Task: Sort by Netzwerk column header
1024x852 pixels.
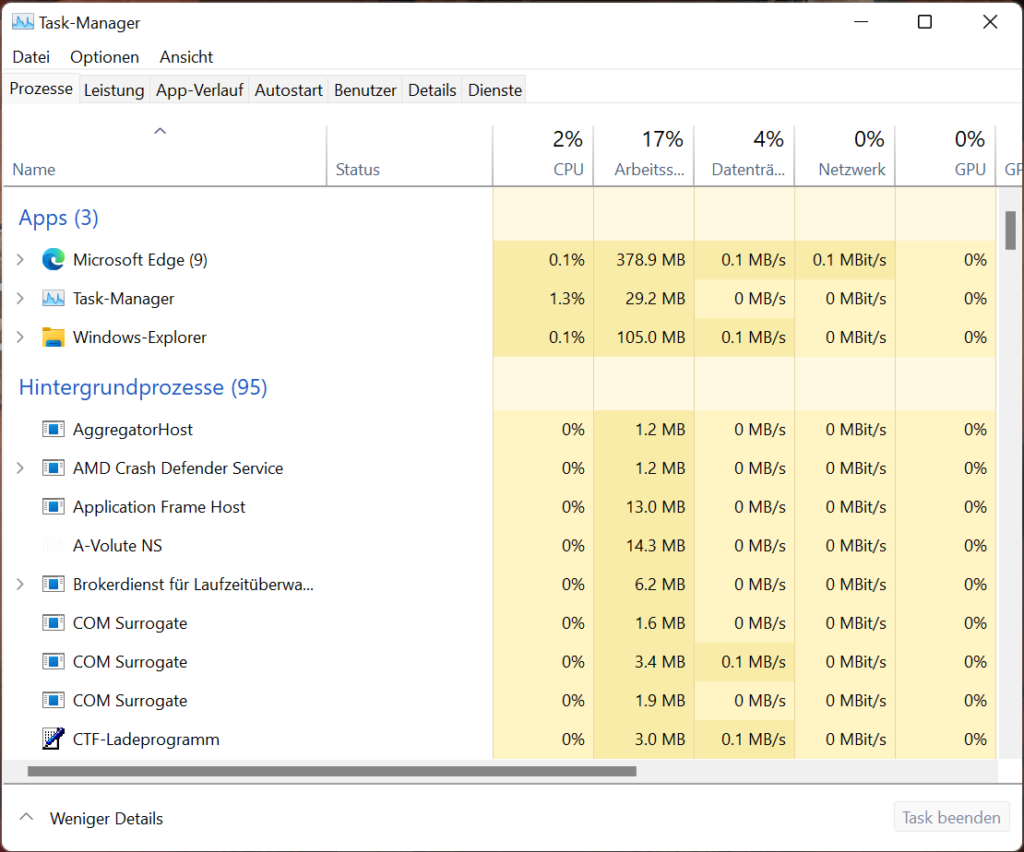Action: pos(845,155)
